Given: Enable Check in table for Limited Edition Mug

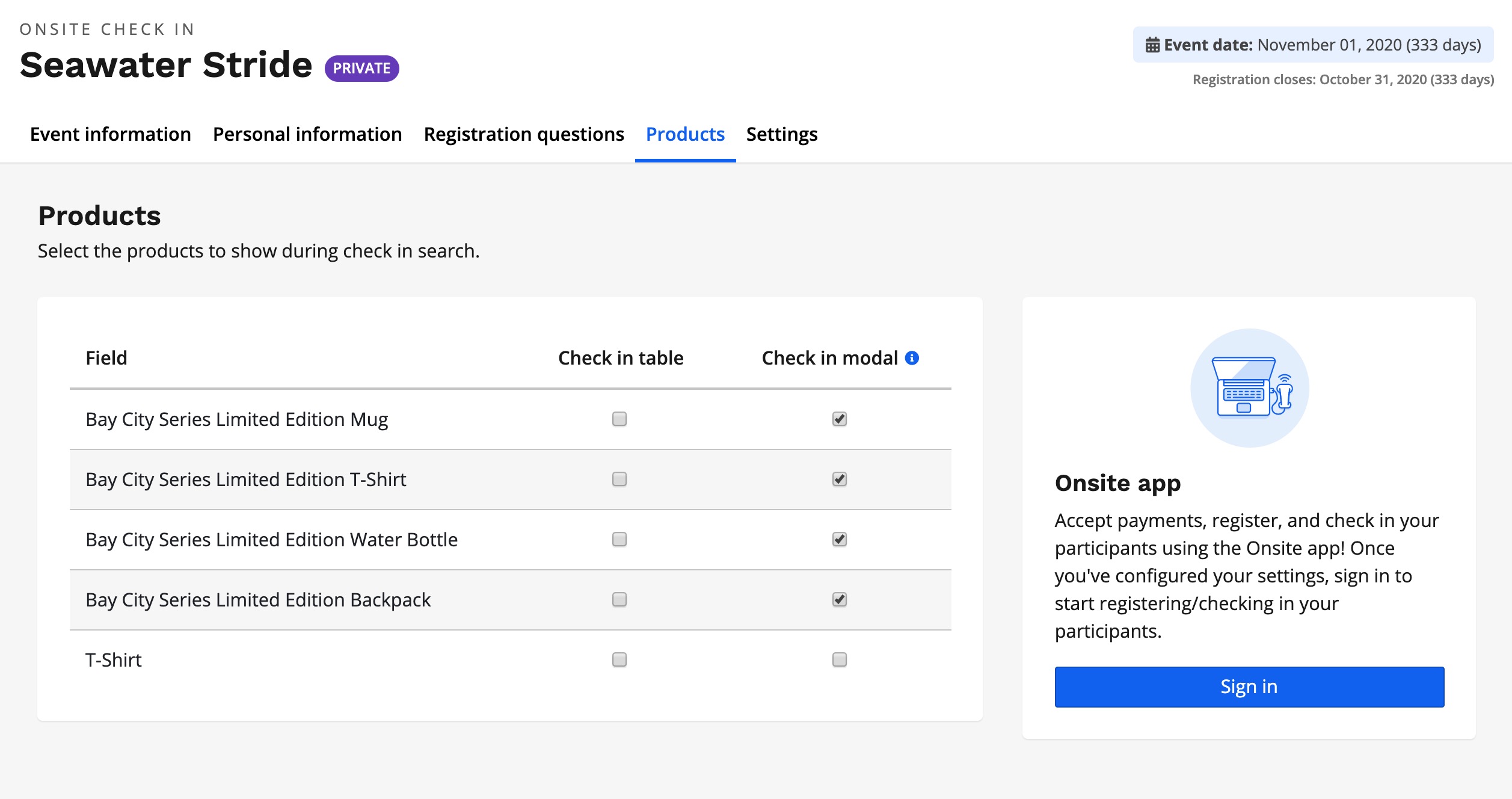Looking at the screenshot, I should tap(619, 419).
